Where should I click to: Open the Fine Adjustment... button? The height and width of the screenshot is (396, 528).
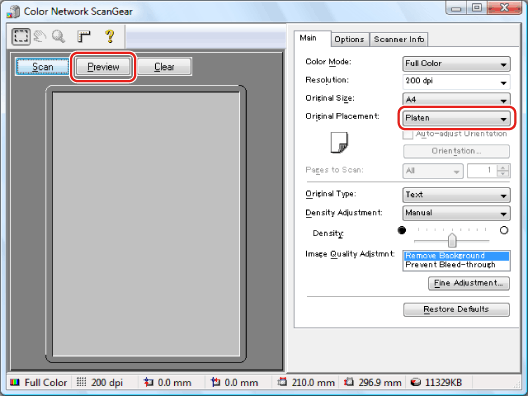pyautogui.click(x=469, y=283)
